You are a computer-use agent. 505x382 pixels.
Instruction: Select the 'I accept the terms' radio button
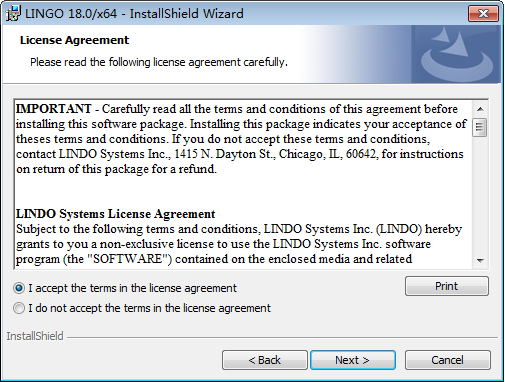(19, 288)
